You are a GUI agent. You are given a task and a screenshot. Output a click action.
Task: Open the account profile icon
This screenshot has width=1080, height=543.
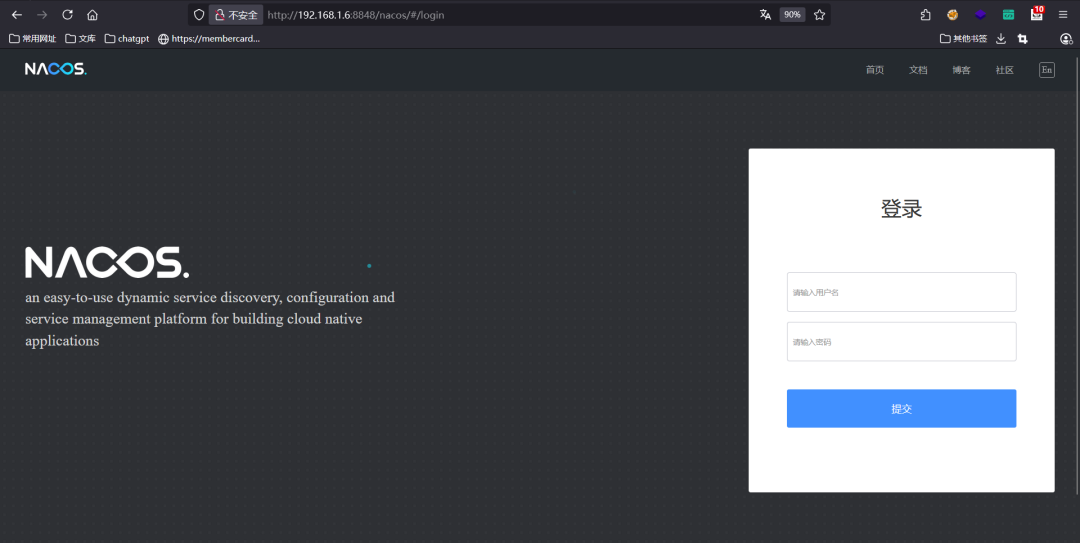[1066, 39]
